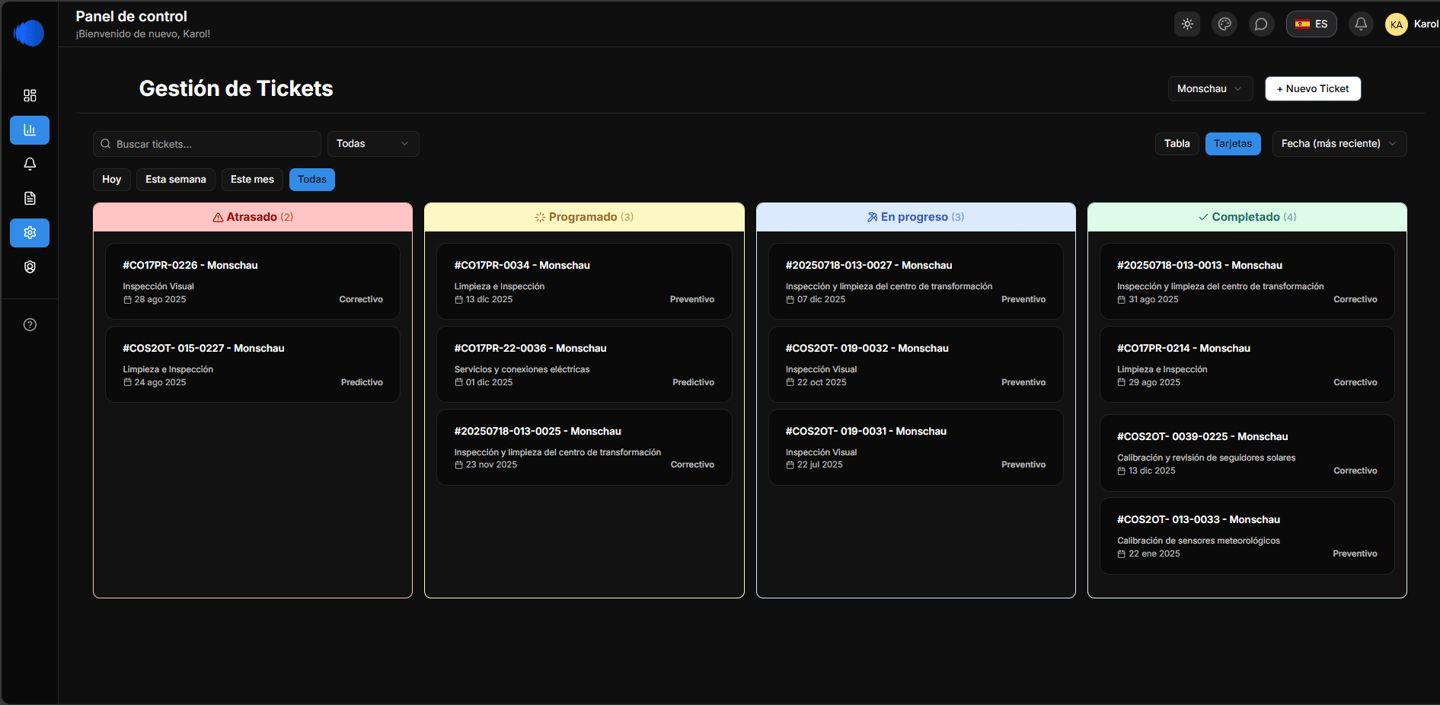Filter tickets by Hoy
The width and height of the screenshot is (1440, 705).
pos(112,180)
